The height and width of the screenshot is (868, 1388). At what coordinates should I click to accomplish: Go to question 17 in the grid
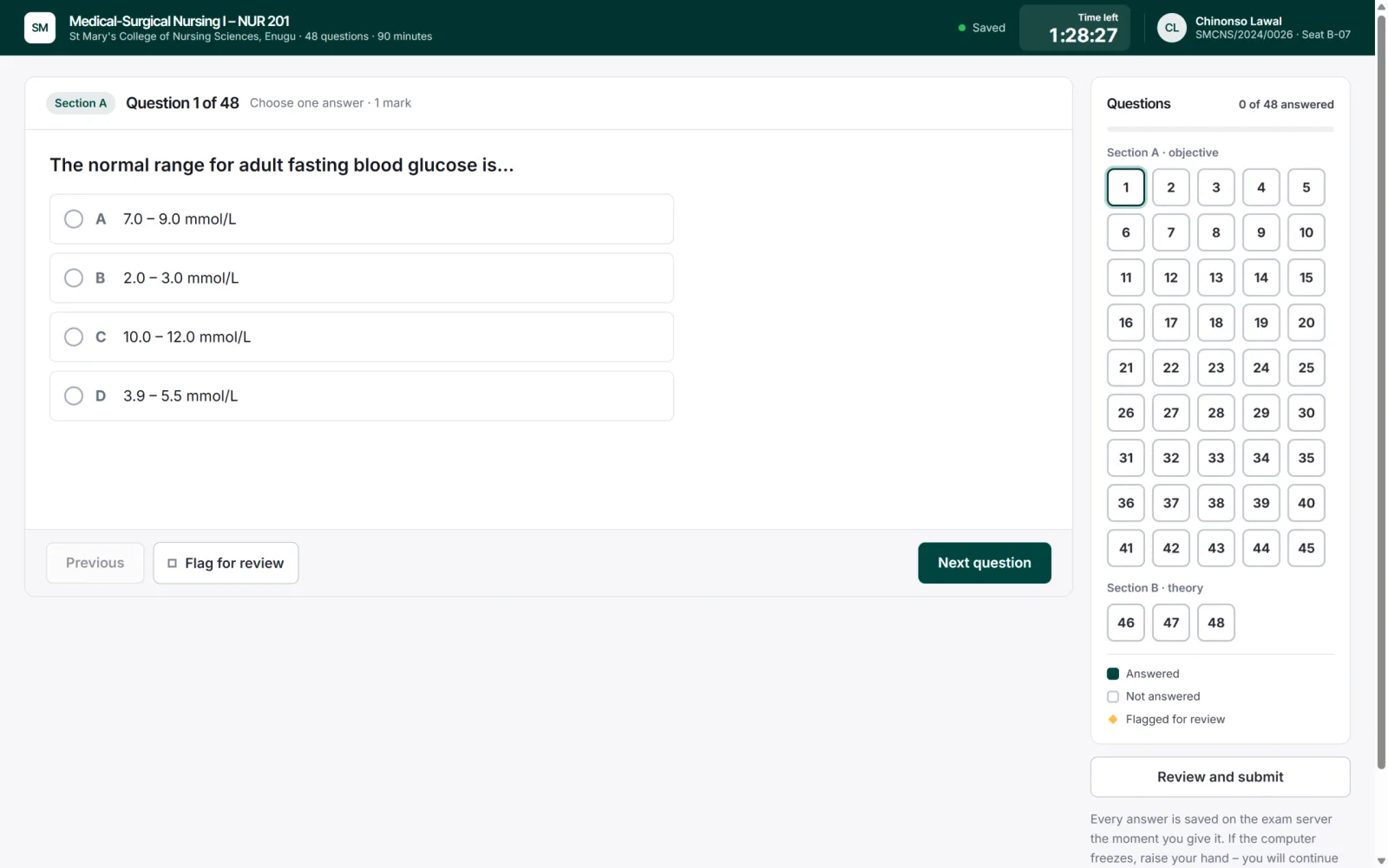point(1171,323)
